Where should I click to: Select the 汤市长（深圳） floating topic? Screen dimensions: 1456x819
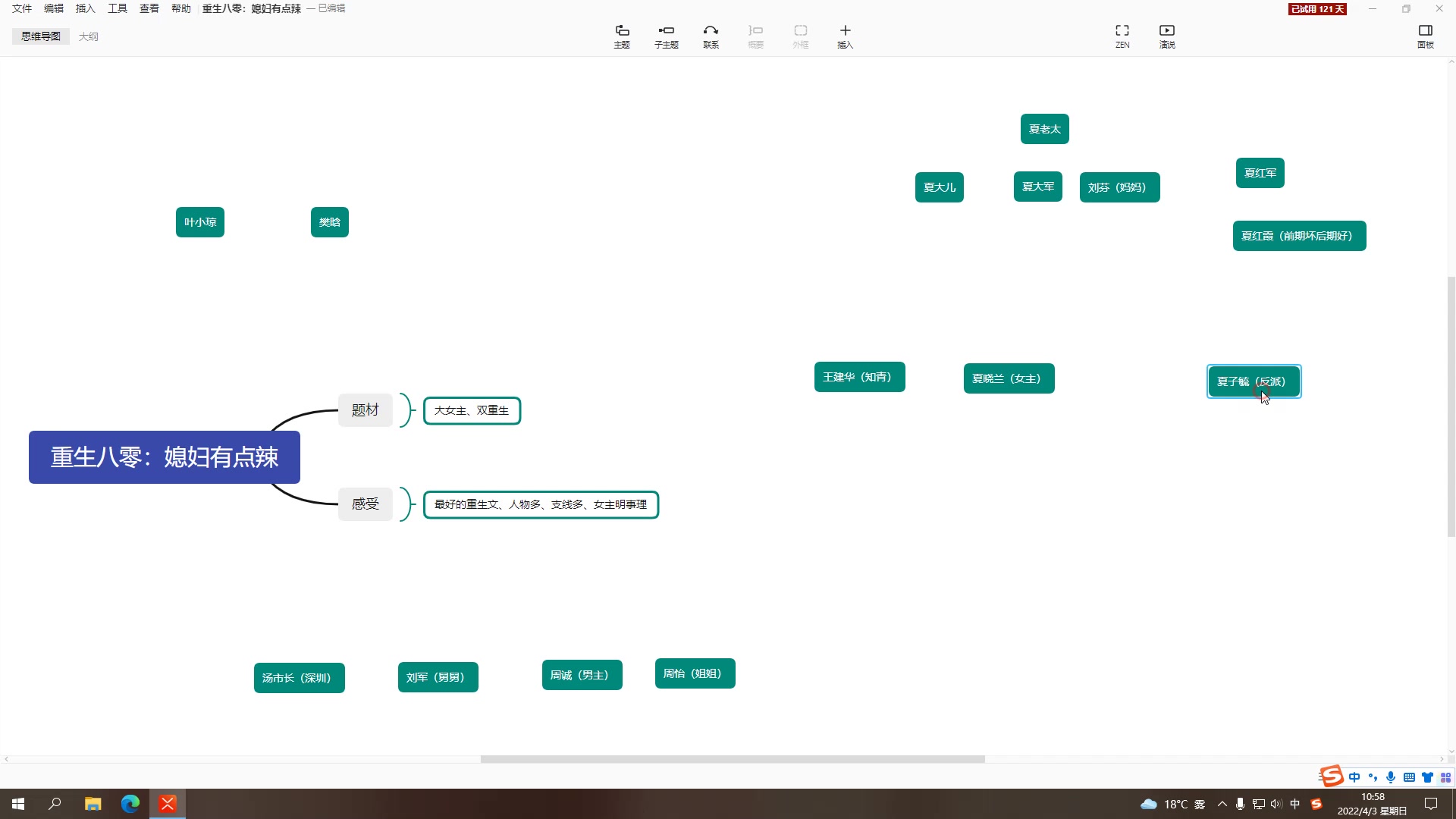pyautogui.click(x=300, y=678)
